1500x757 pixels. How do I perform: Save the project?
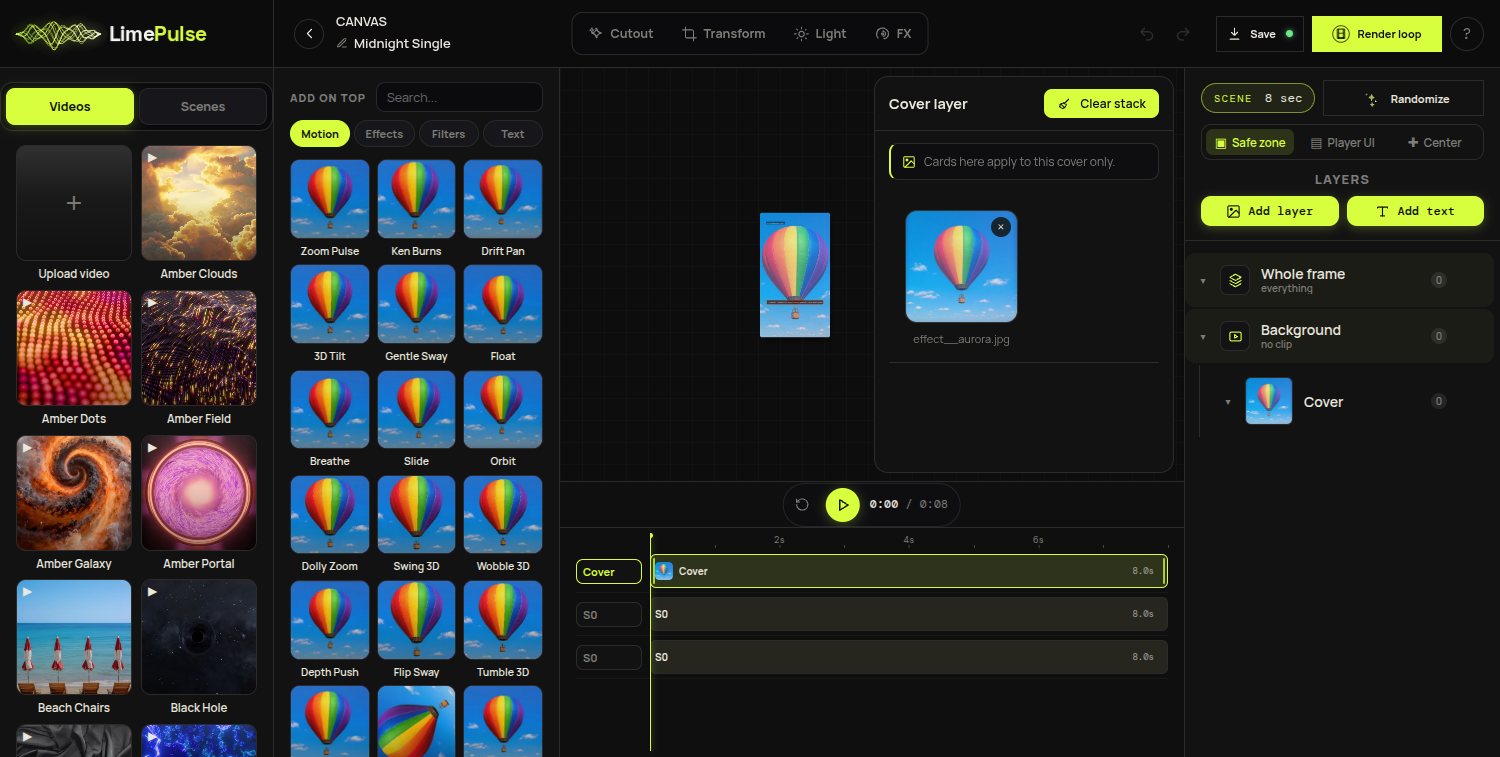pos(1260,34)
